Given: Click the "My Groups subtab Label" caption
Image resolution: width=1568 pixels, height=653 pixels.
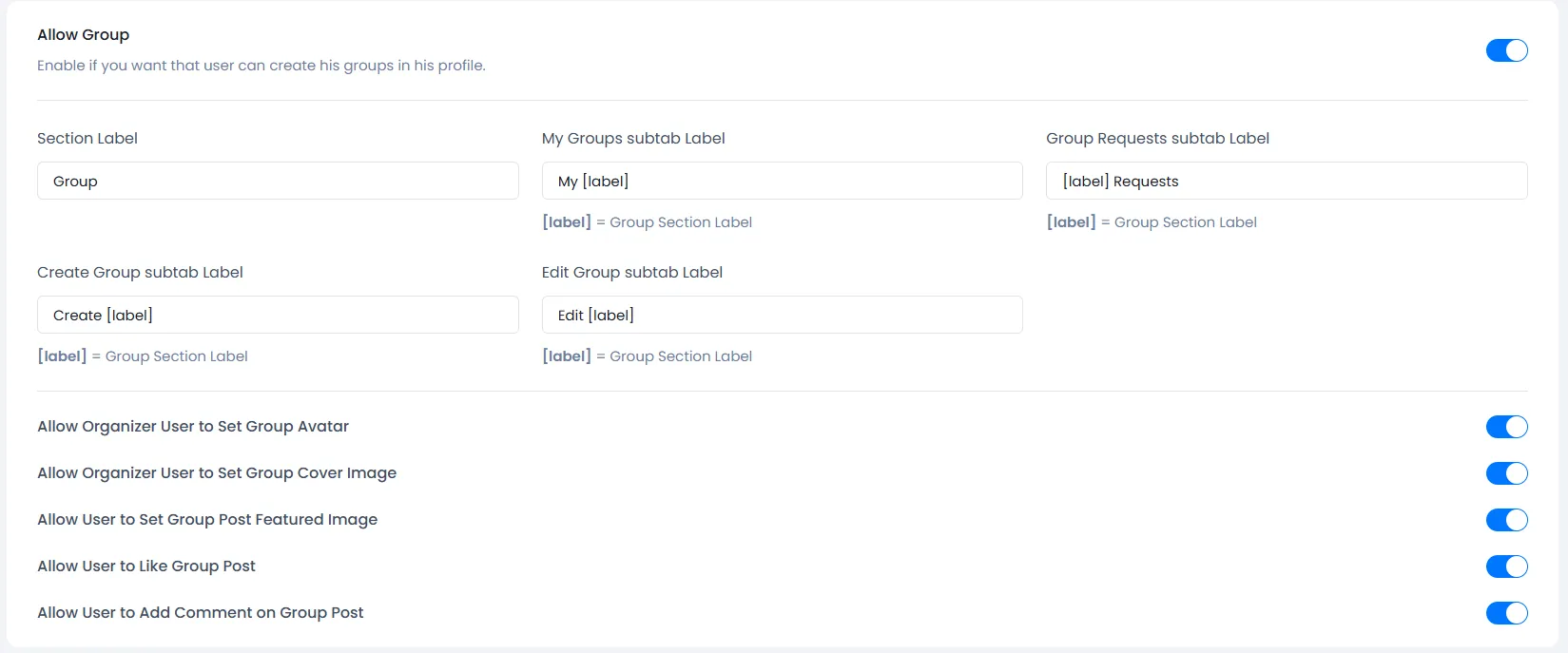Looking at the screenshot, I should point(633,139).
